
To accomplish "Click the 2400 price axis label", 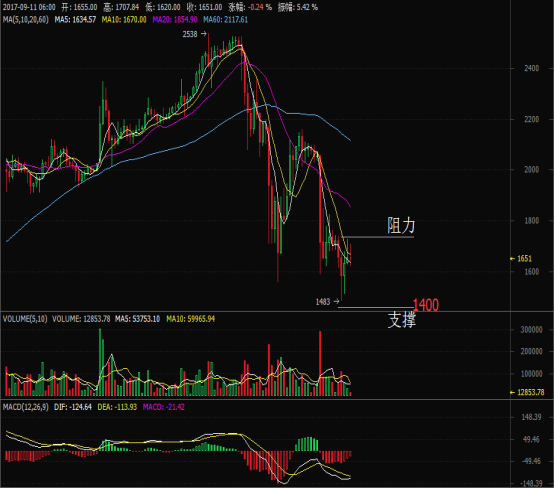I will (x=531, y=68).
